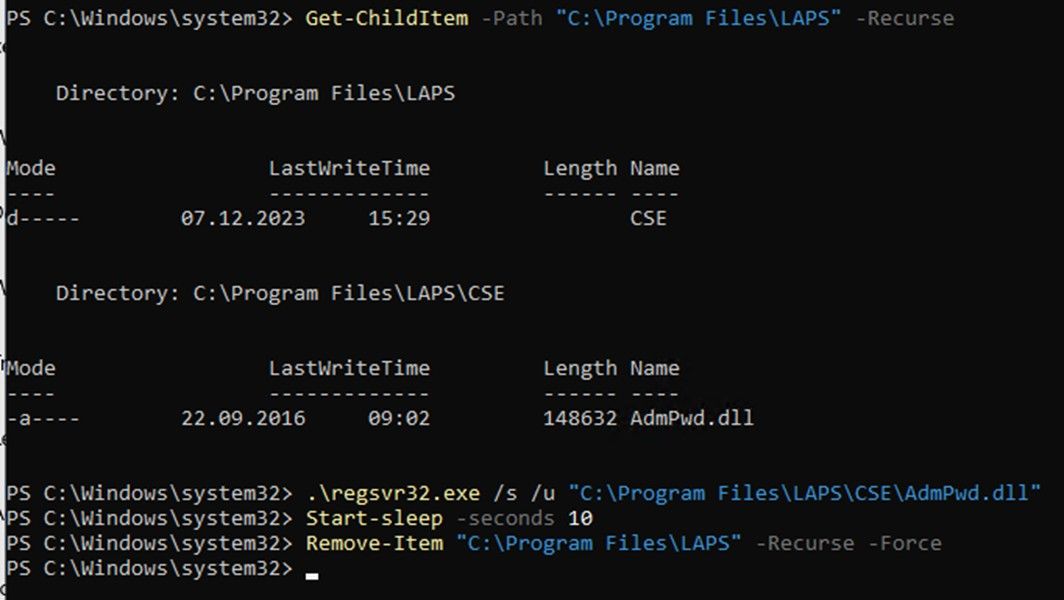Click the 148632 file length value
Viewport: 1064px width, 600px height.
click(x=580, y=418)
